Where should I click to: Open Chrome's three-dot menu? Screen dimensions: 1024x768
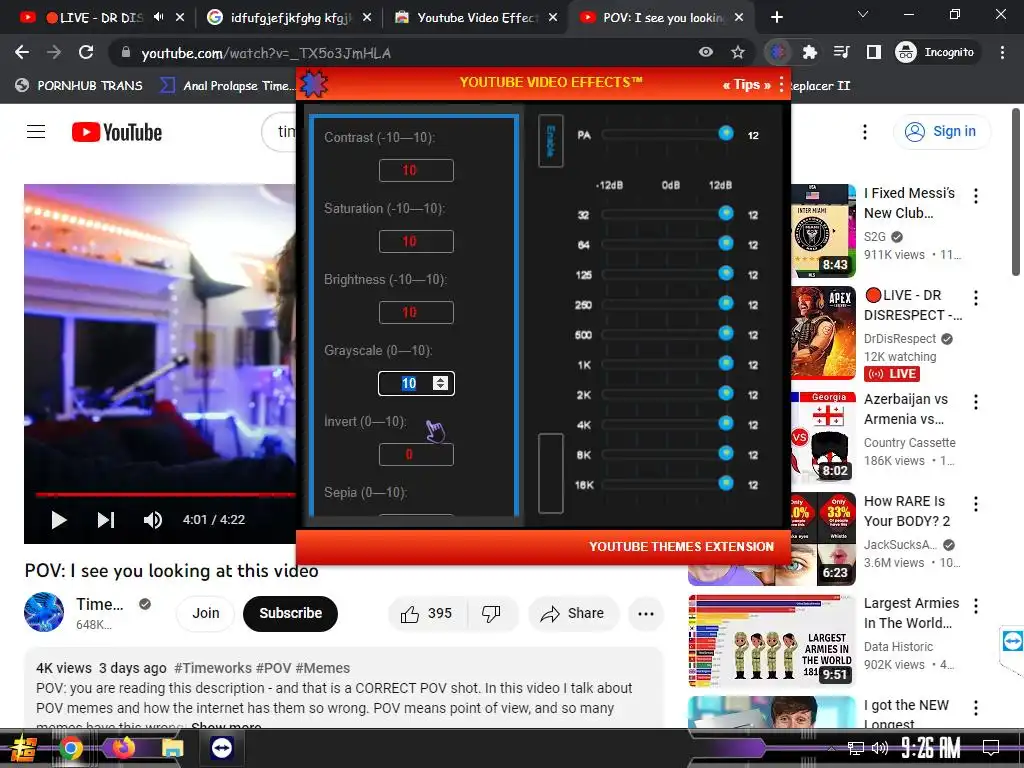click(x=1002, y=52)
